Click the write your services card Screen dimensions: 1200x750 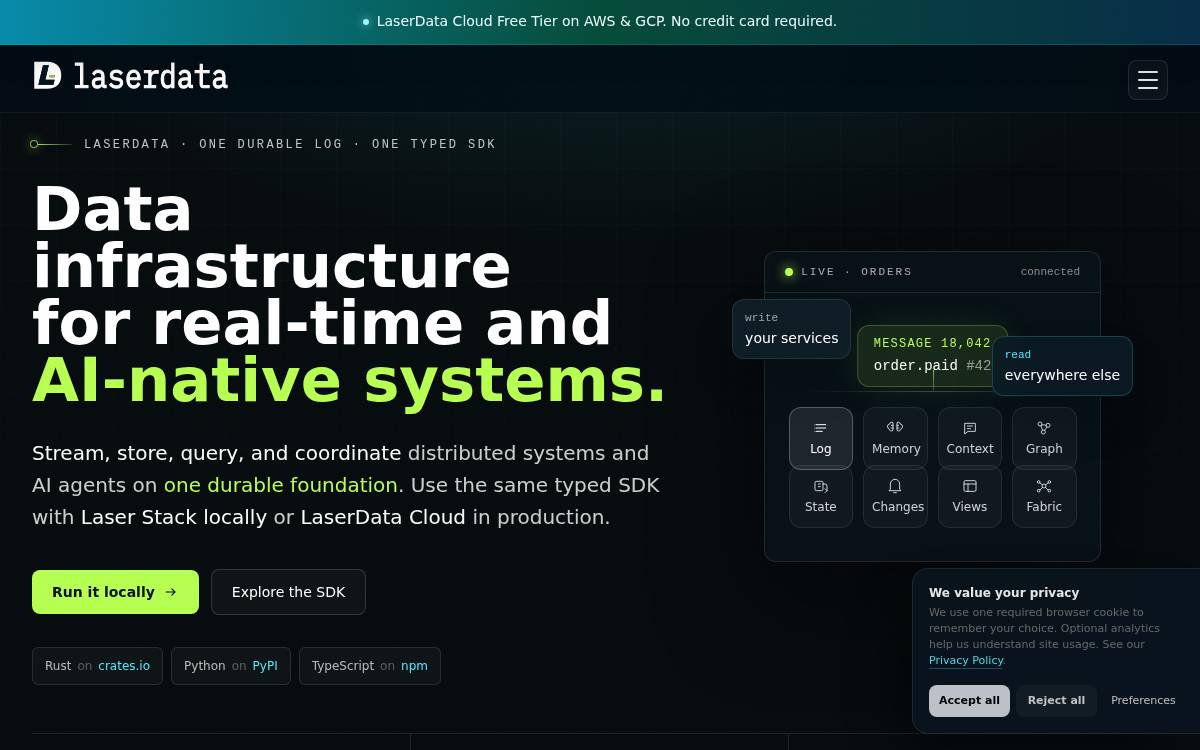791,329
